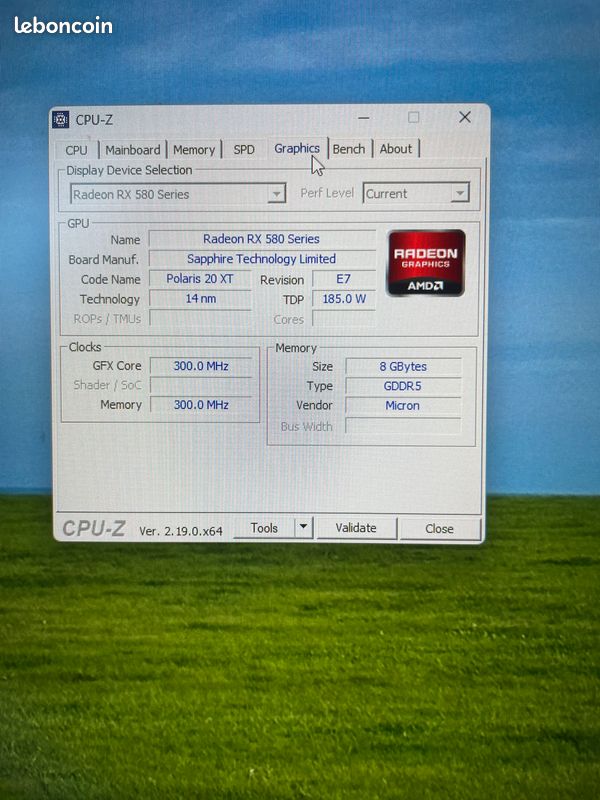The height and width of the screenshot is (800, 600).
Task: Go to the SPD tab
Action: click(x=244, y=149)
